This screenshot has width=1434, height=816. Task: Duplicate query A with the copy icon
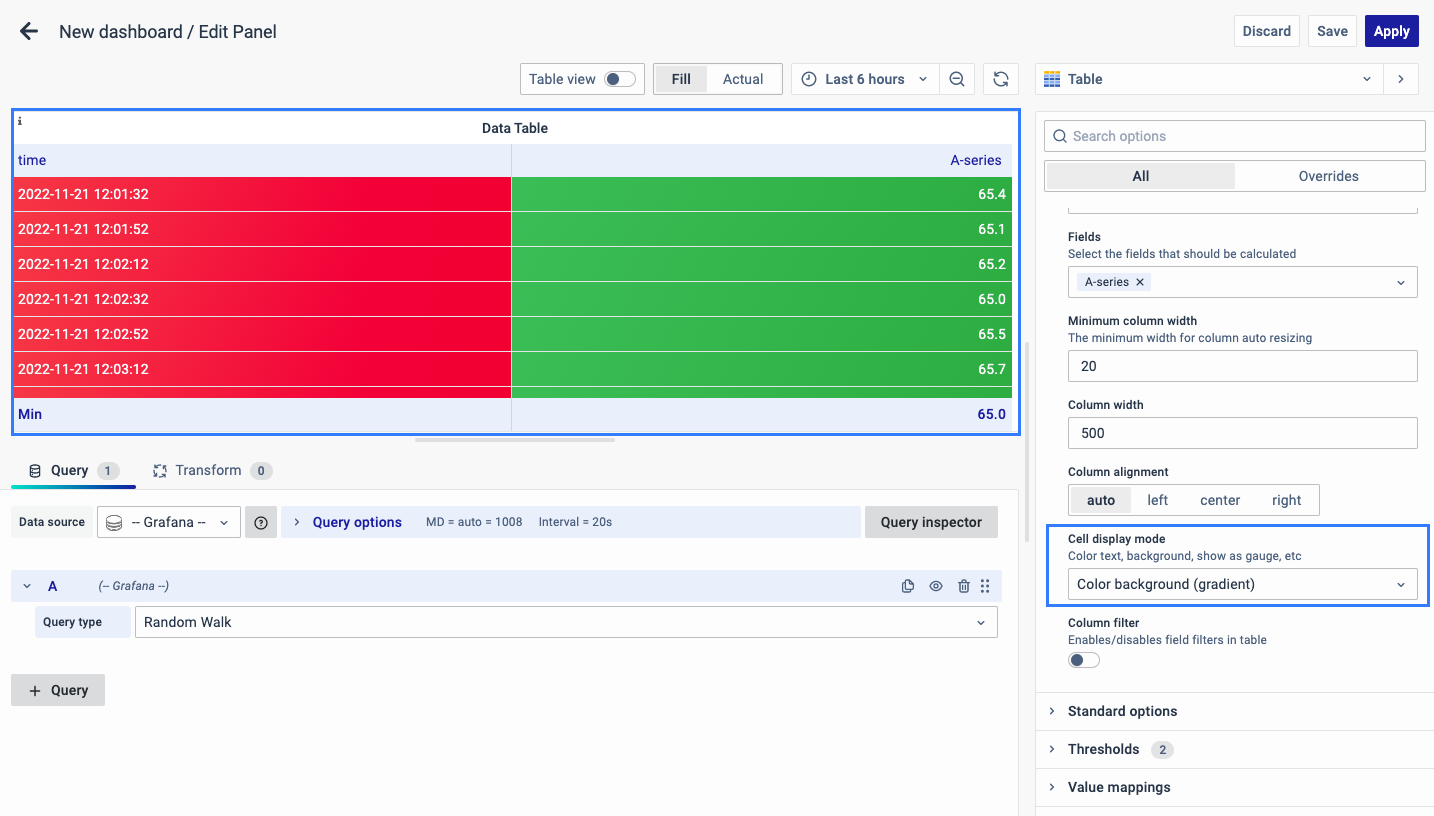point(908,586)
